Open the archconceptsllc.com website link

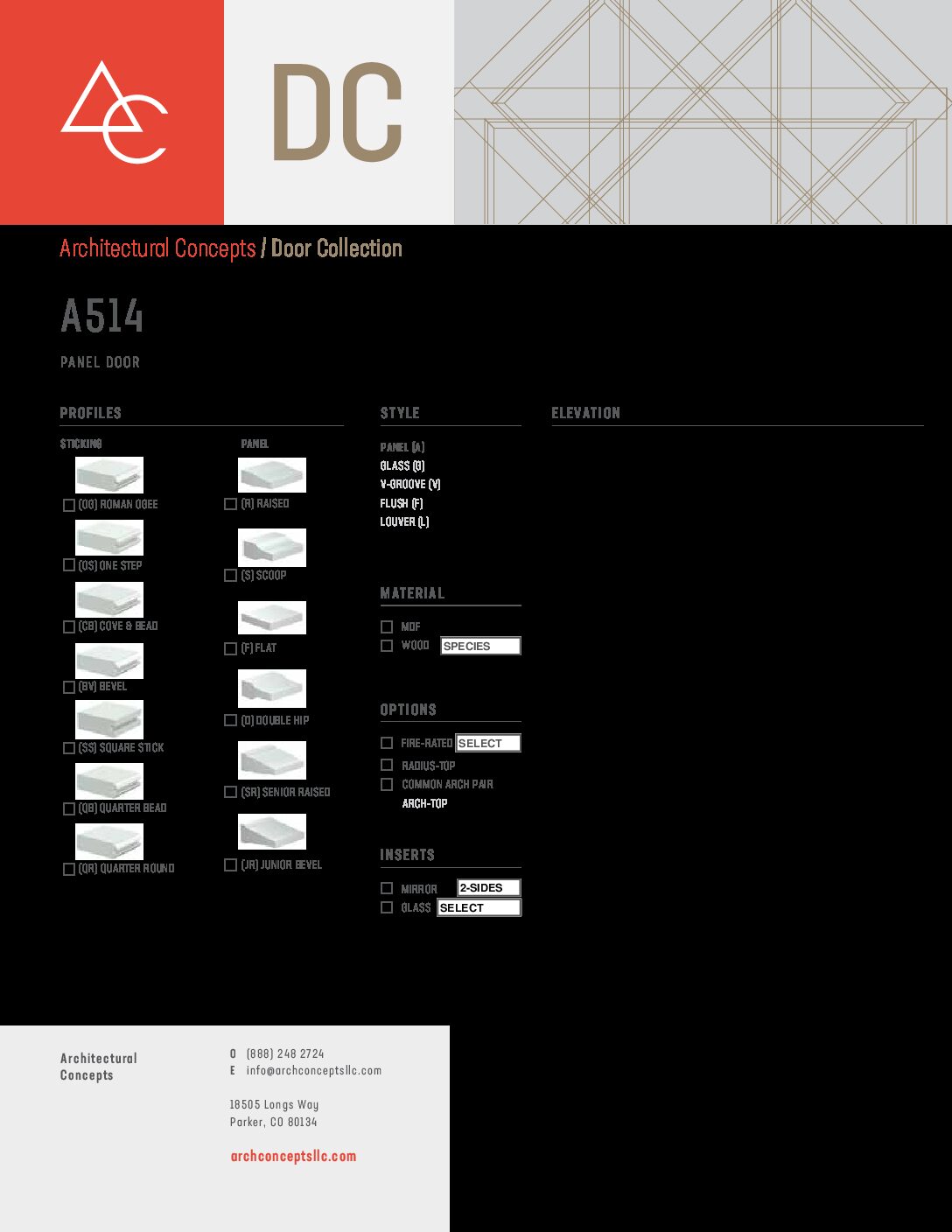point(293,1156)
